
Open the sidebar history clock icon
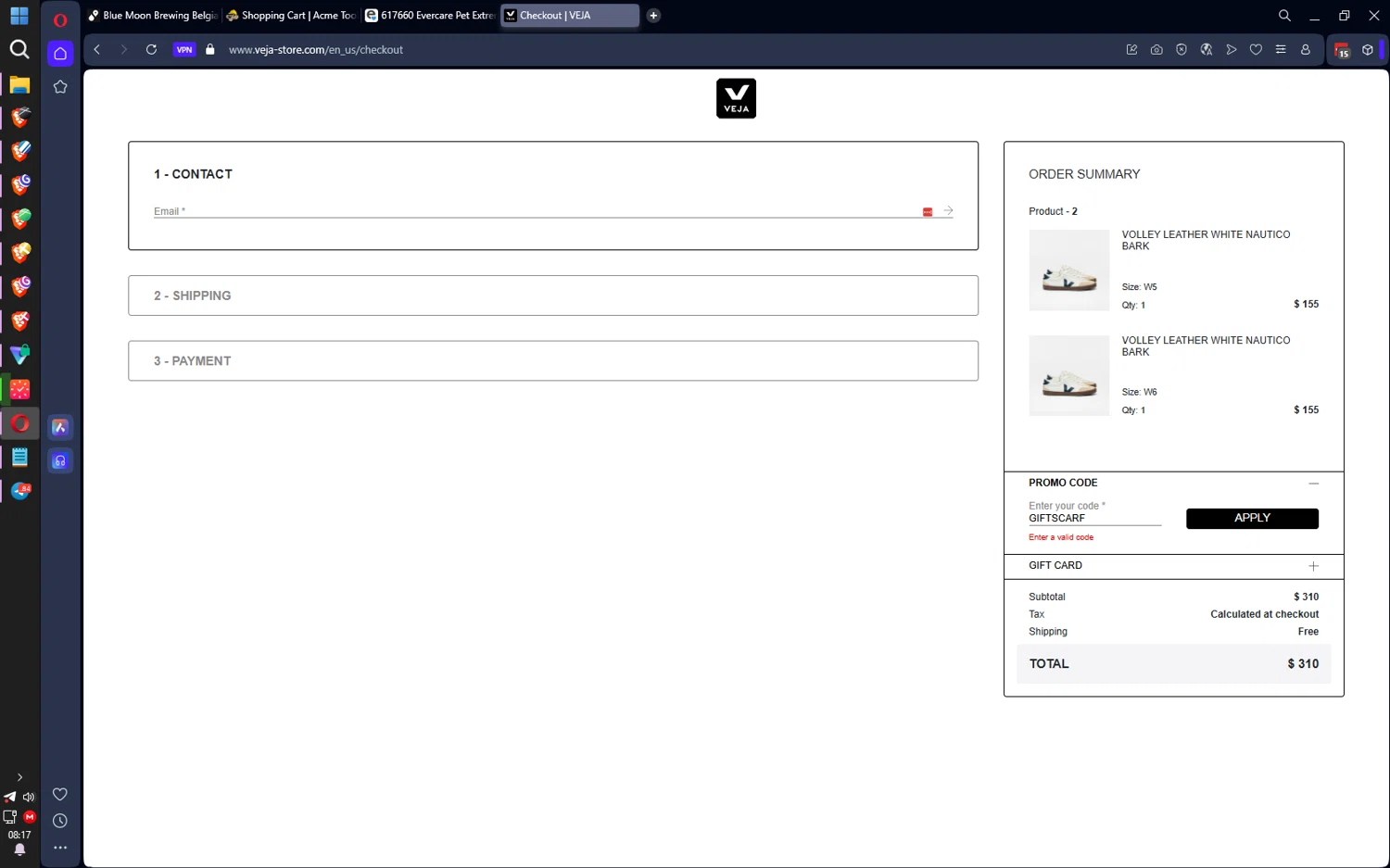[60, 821]
